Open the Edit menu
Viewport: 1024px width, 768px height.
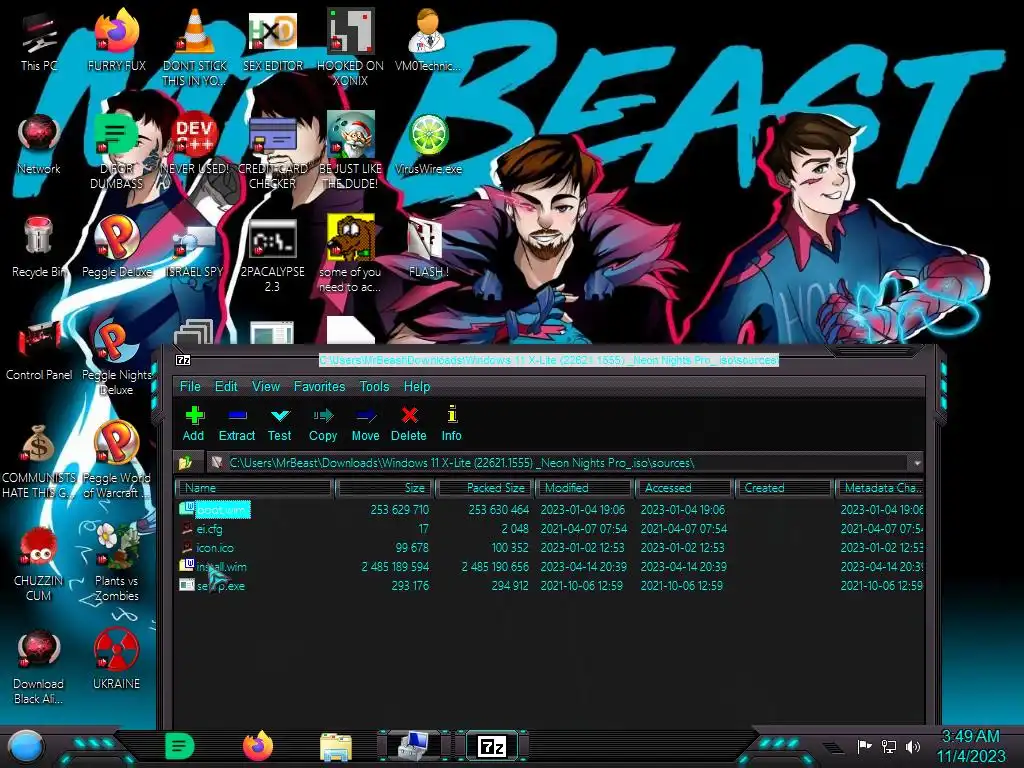(226, 387)
